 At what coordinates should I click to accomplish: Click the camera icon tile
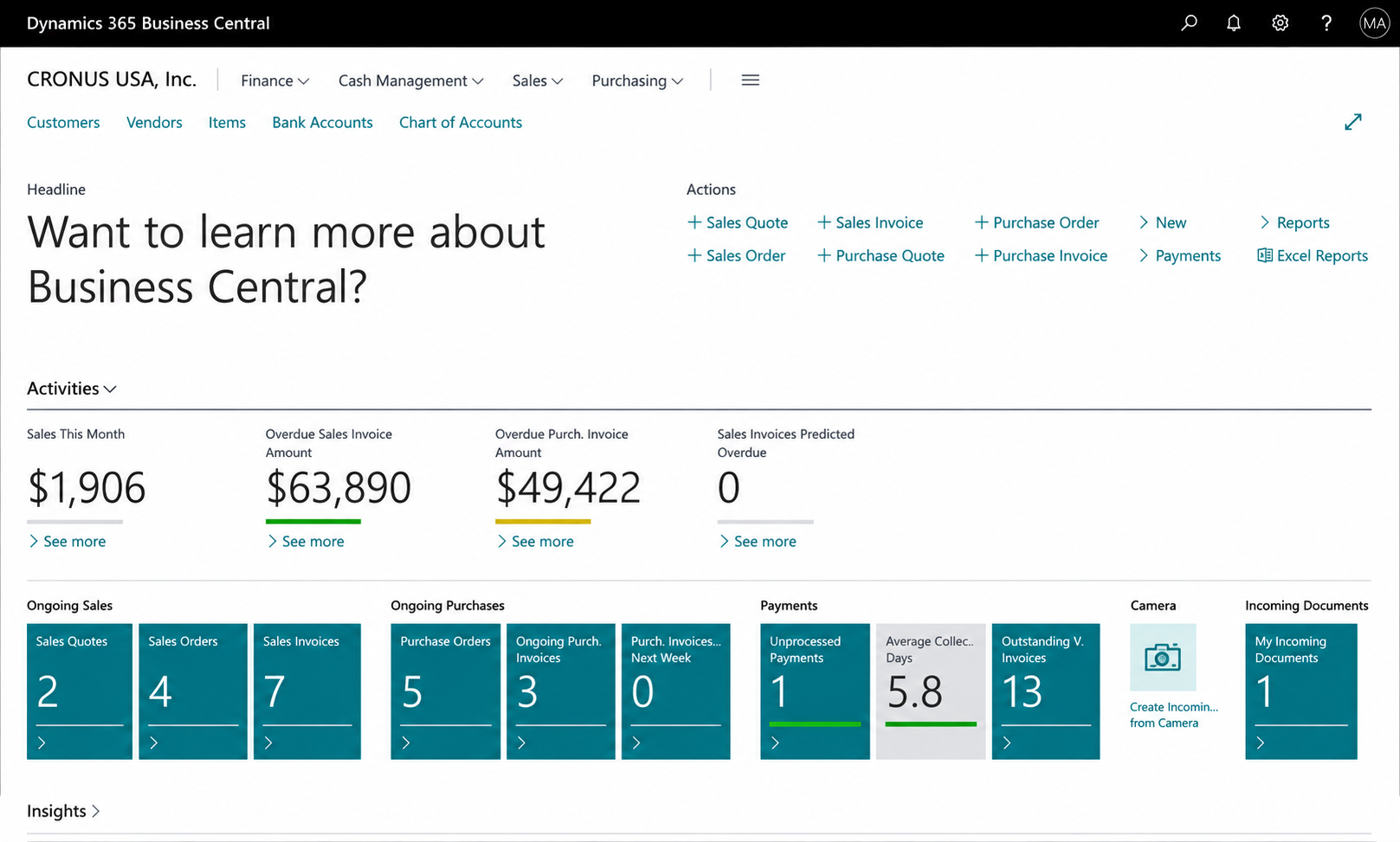pyautogui.click(x=1163, y=657)
